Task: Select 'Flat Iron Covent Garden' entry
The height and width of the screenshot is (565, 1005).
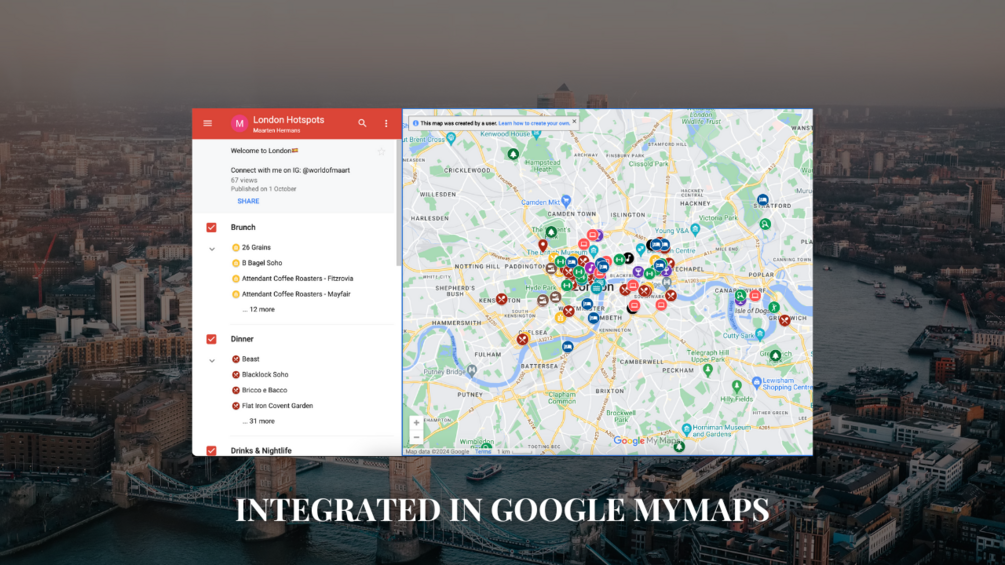Action: 278,405
